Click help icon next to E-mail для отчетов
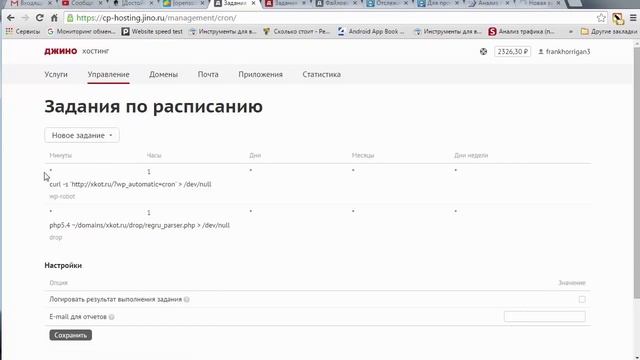This screenshot has height=360, width=640. [111, 317]
